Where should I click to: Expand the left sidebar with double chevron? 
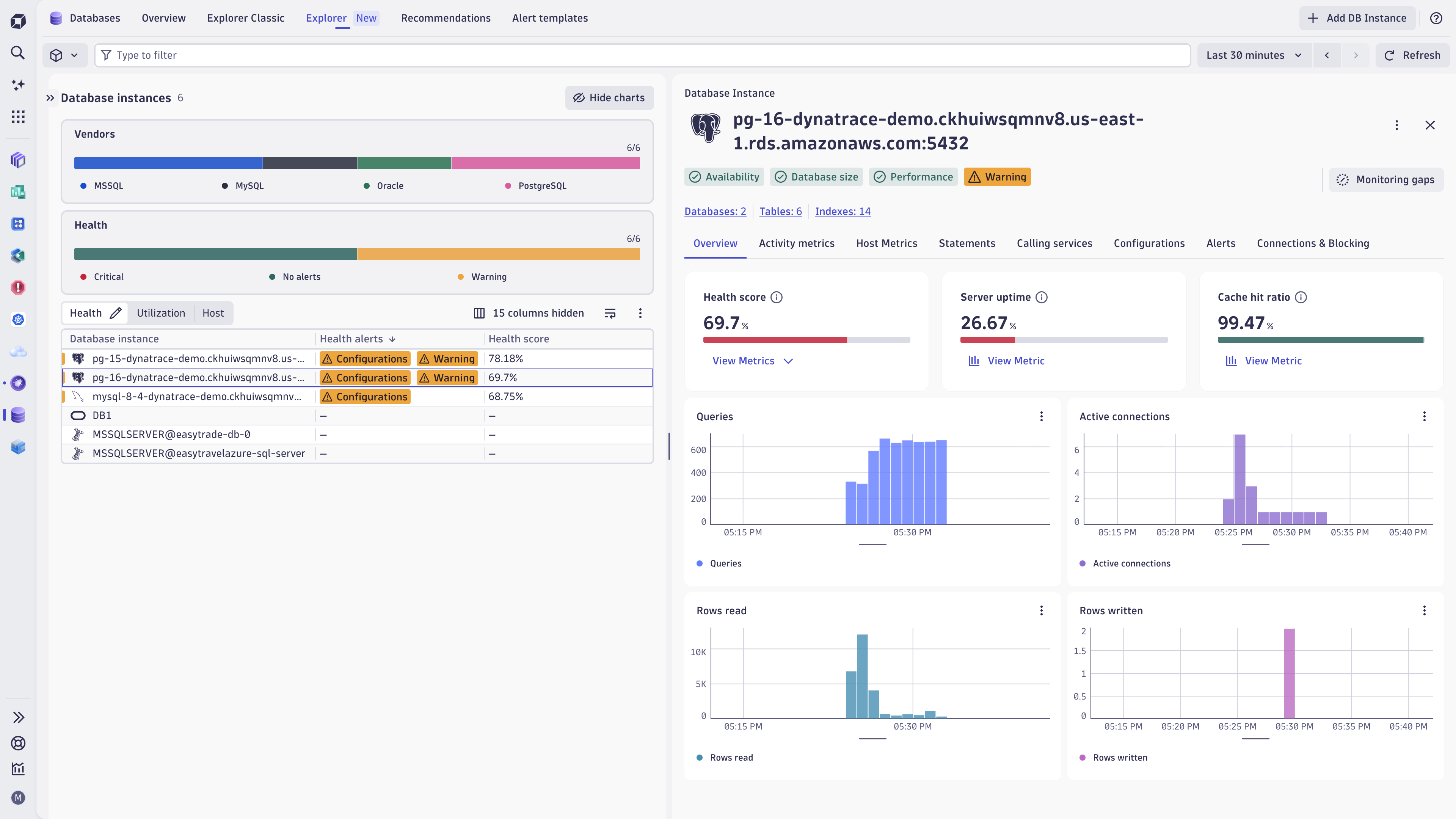(x=18, y=717)
